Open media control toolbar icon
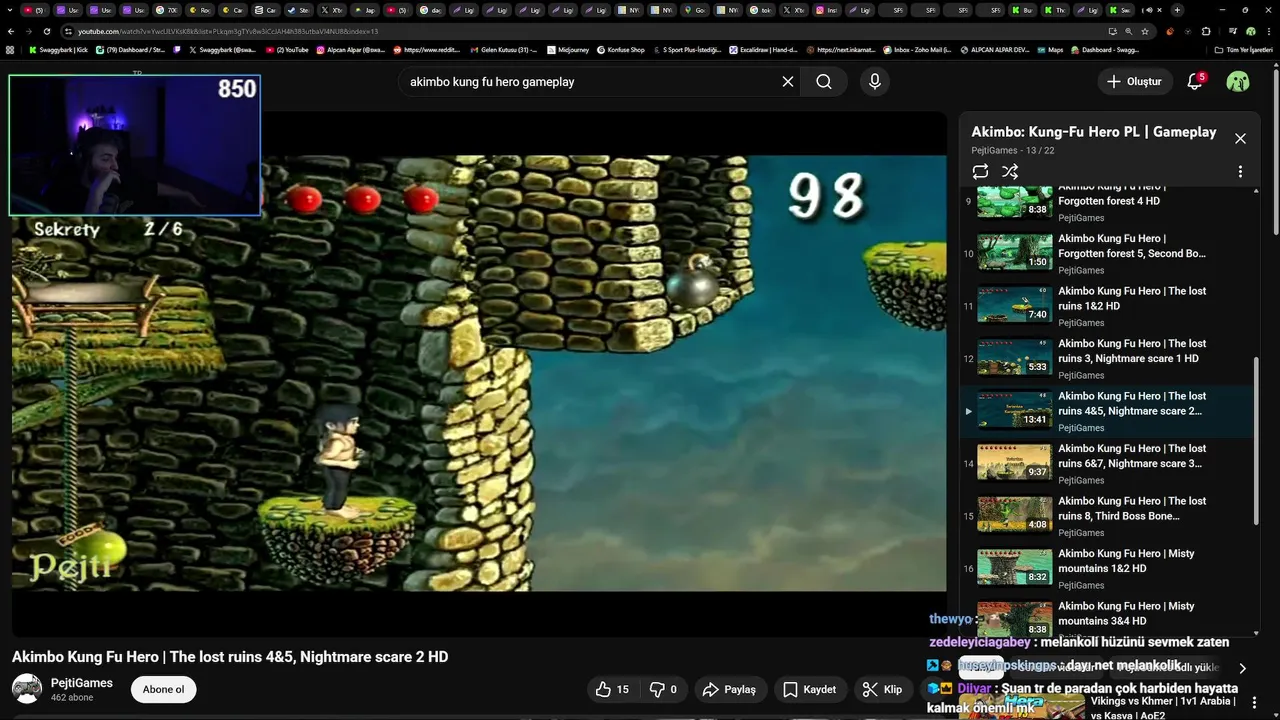 point(1231,31)
